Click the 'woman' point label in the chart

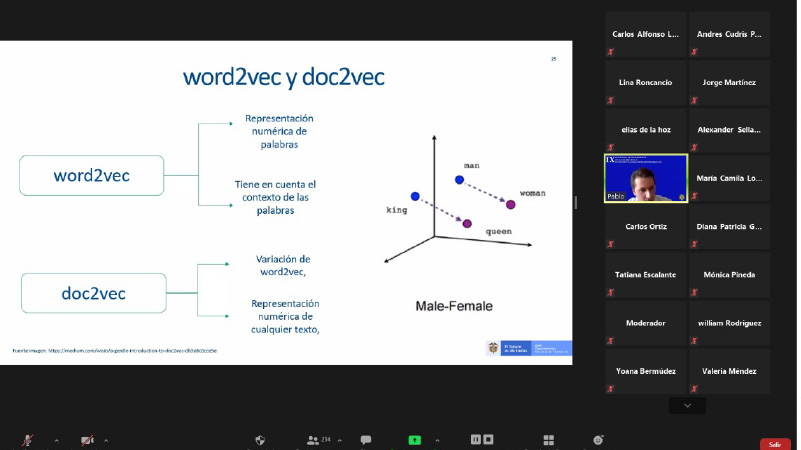(532, 193)
